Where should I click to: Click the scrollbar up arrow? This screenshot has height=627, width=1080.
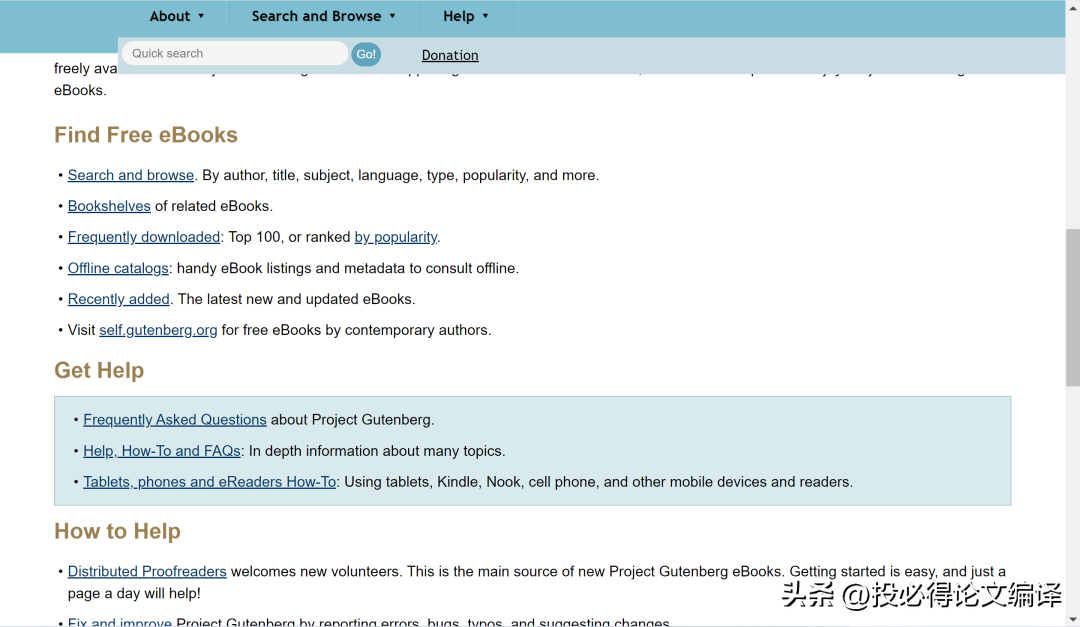pos(1072,7)
